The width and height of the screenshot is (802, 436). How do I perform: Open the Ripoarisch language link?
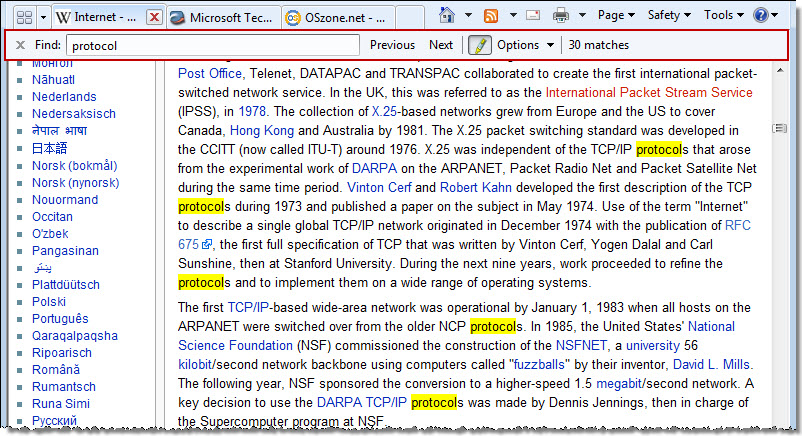pyautogui.click(x=62, y=353)
